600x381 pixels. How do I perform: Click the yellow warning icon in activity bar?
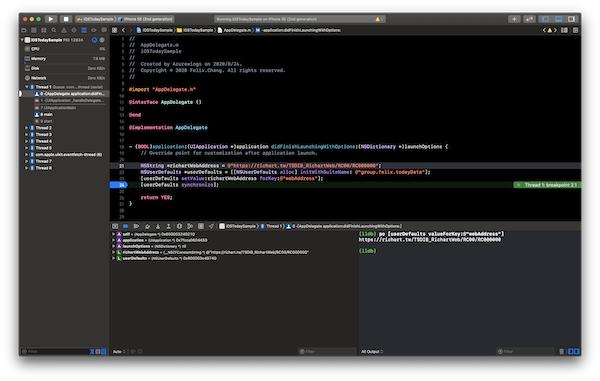378,19
